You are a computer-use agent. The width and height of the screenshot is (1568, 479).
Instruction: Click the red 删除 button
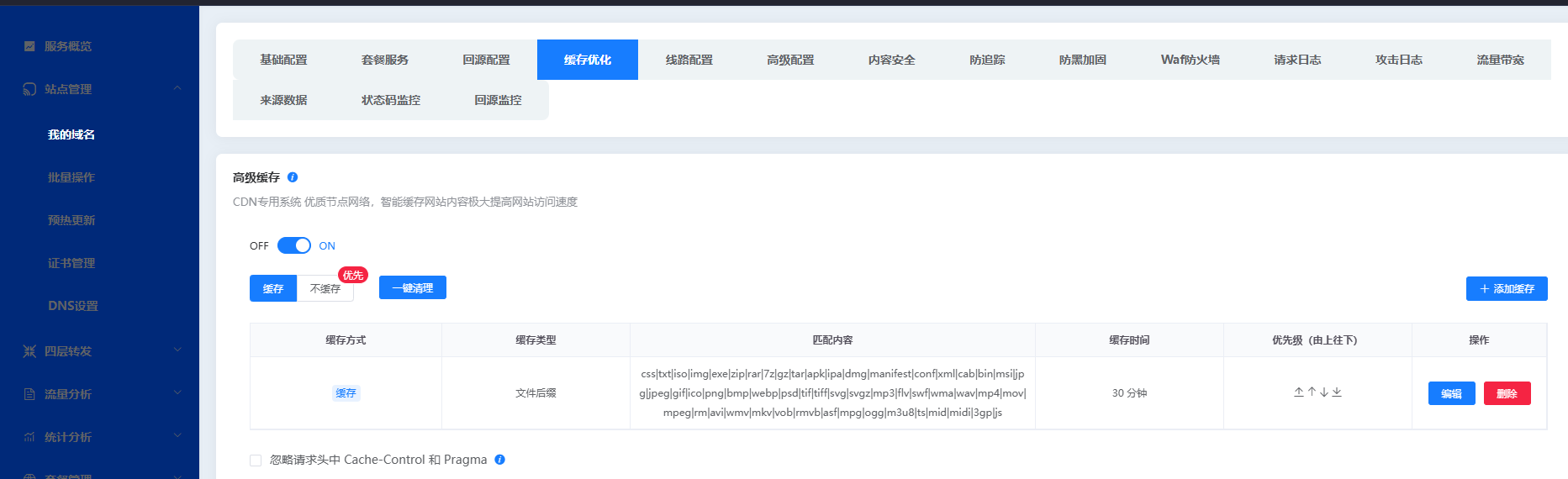1507,393
